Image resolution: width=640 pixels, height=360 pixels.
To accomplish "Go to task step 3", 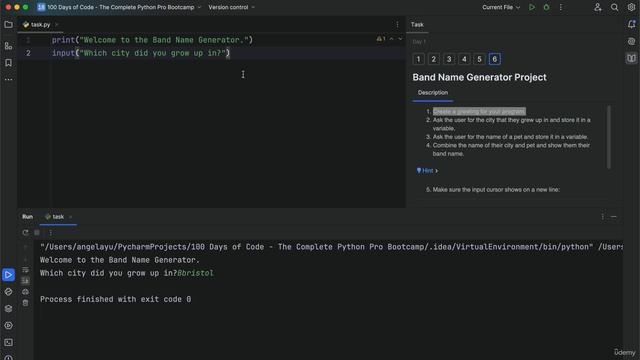I will (x=449, y=59).
